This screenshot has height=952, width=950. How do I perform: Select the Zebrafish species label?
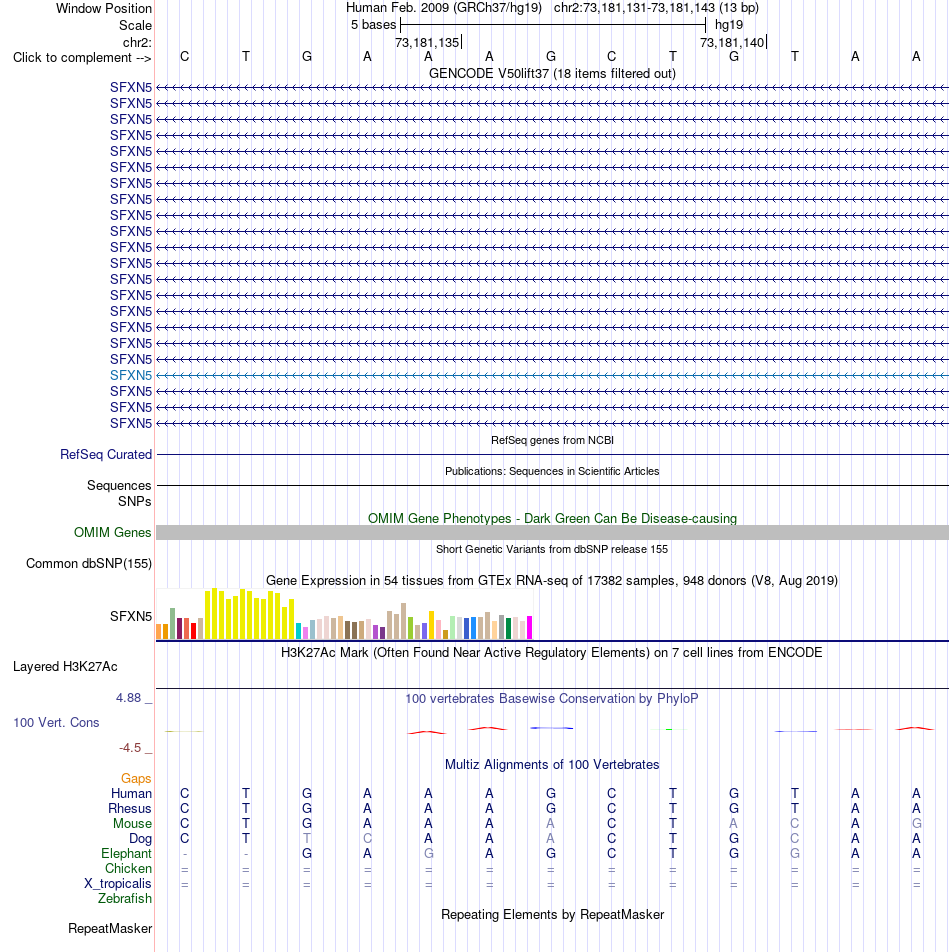click(125, 899)
